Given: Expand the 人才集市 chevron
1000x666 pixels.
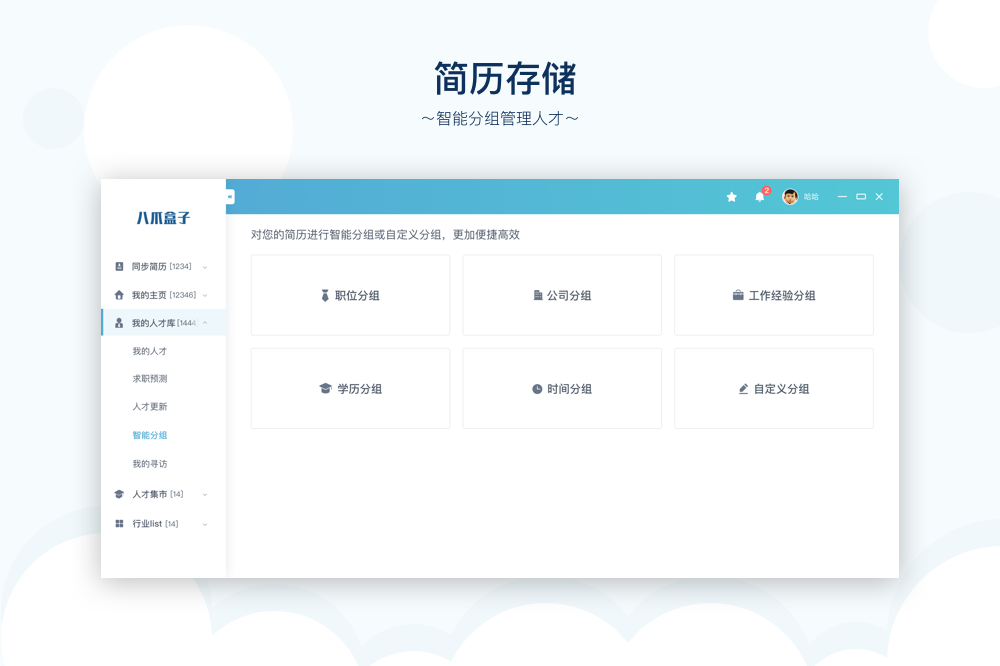Looking at the screenshot, I should click(x=205, y=494).
